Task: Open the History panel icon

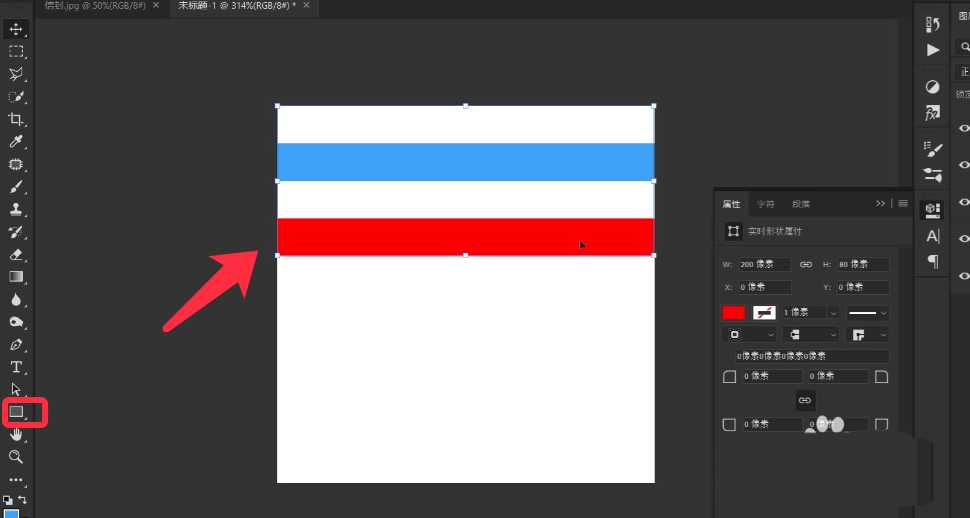Action: 932,24
